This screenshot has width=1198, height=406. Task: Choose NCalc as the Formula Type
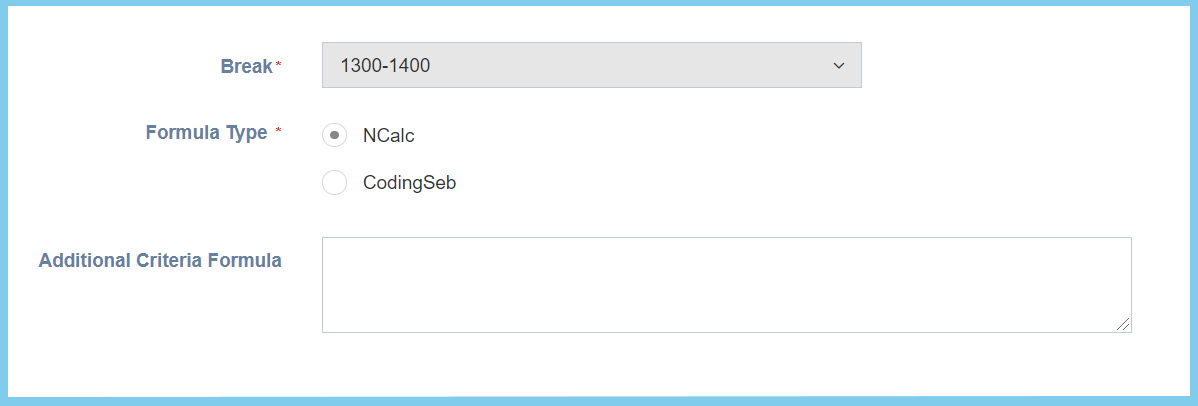click(x=335, y=135)
